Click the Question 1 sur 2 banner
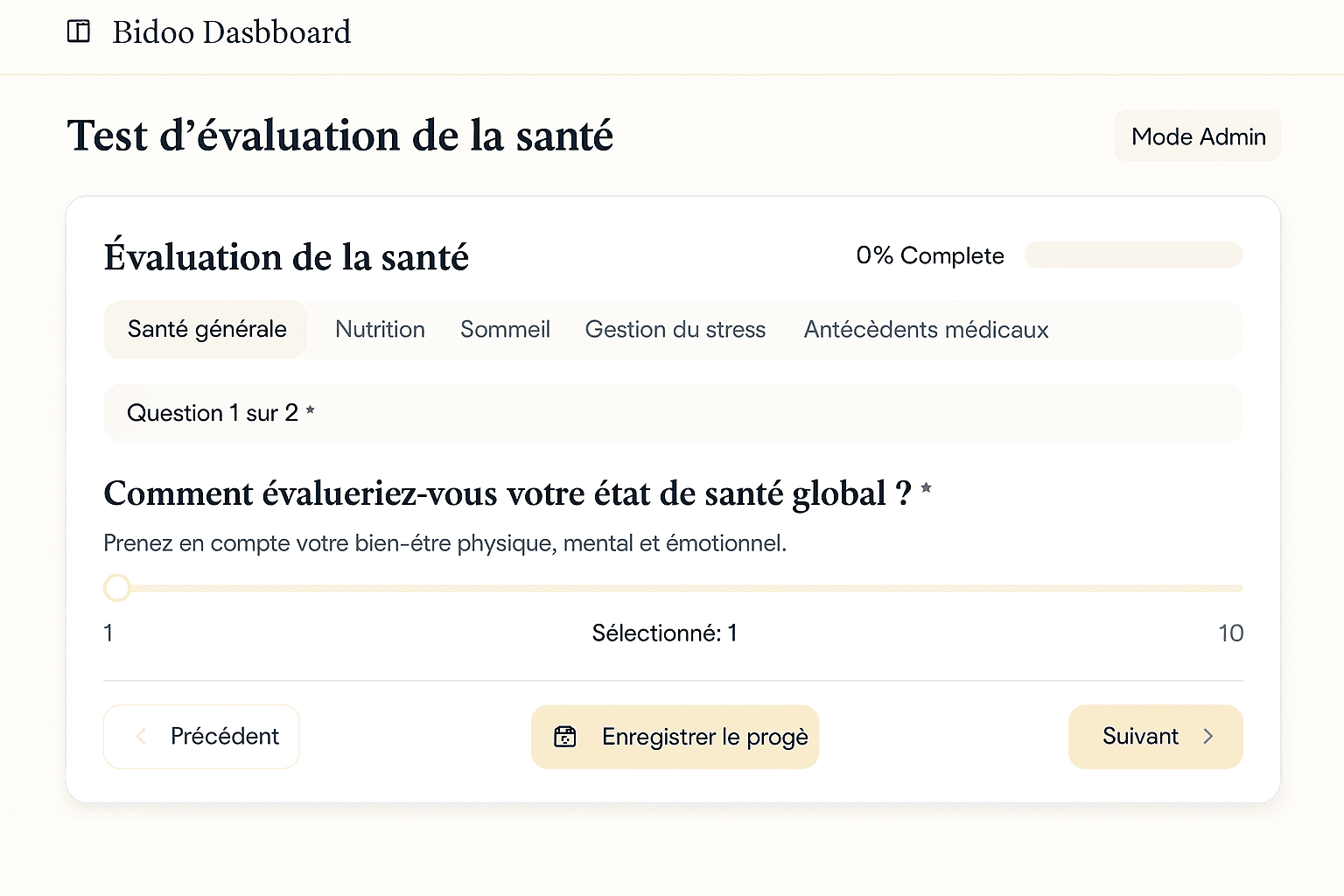The width and height of the screenshot is (1344, 896). (673, 413)
